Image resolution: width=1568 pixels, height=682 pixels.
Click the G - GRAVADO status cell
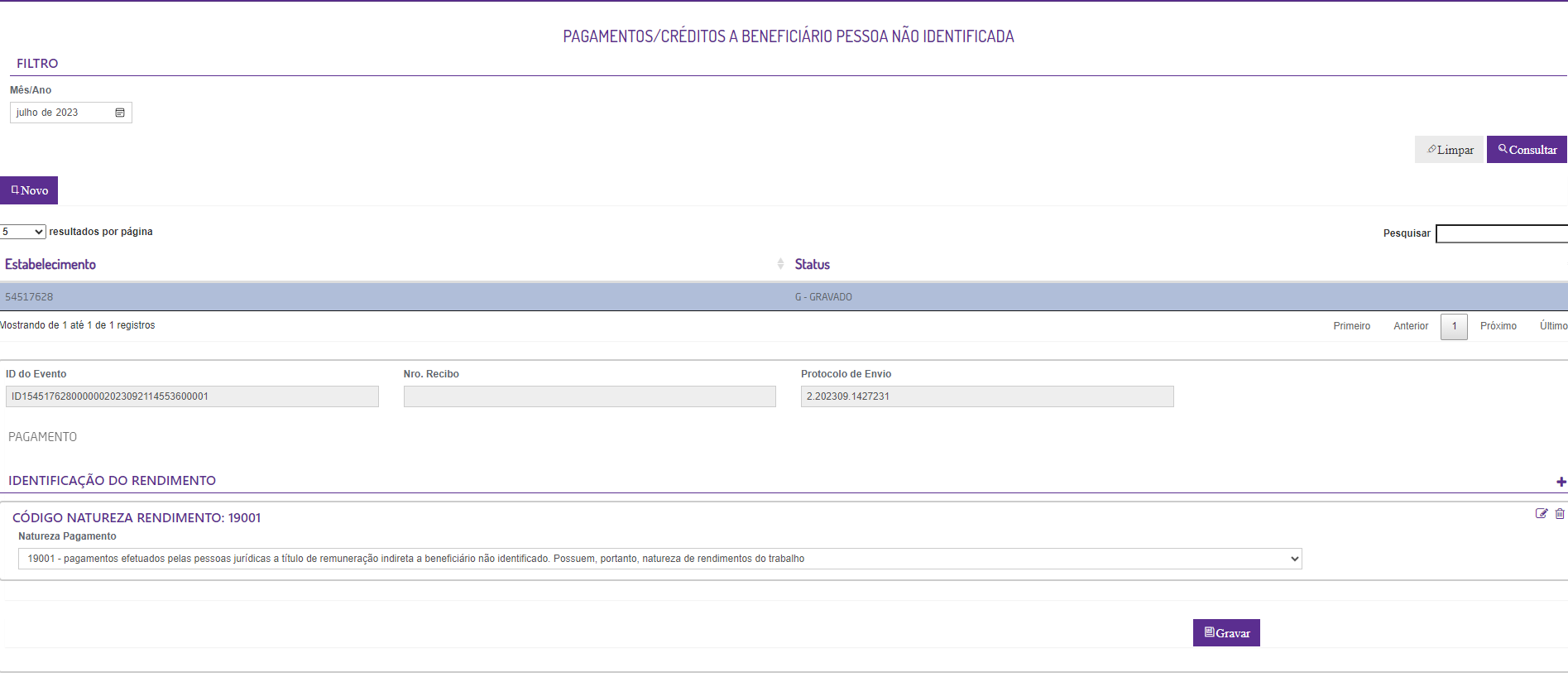pos(823,297)
